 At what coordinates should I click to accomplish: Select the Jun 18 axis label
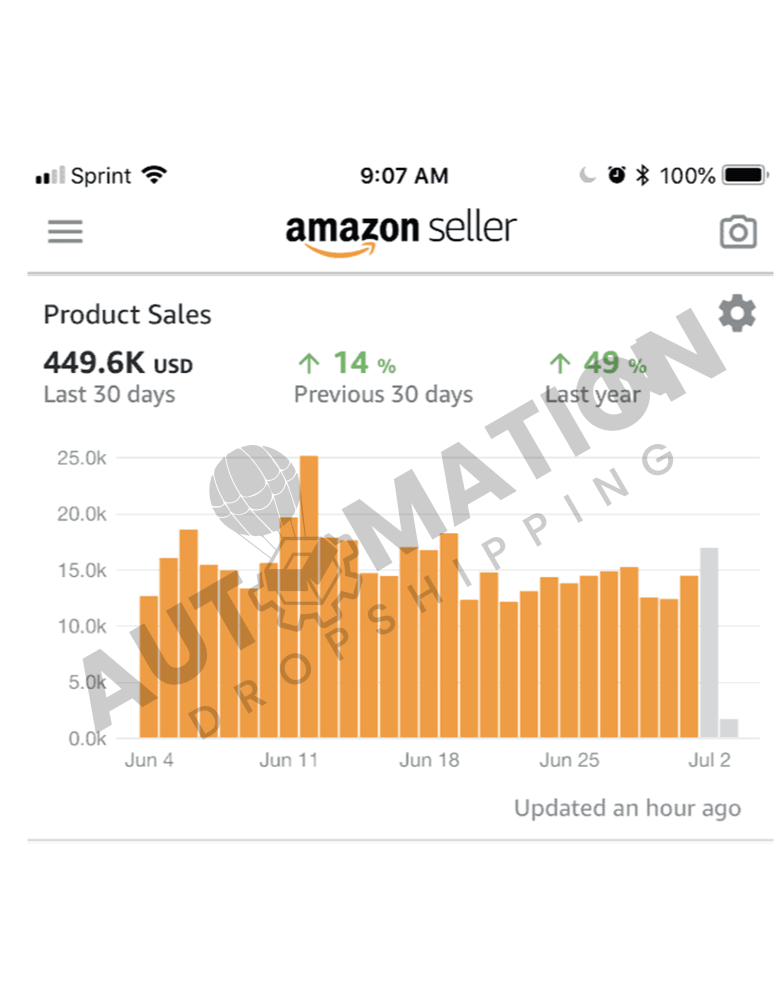click(429, 760)
